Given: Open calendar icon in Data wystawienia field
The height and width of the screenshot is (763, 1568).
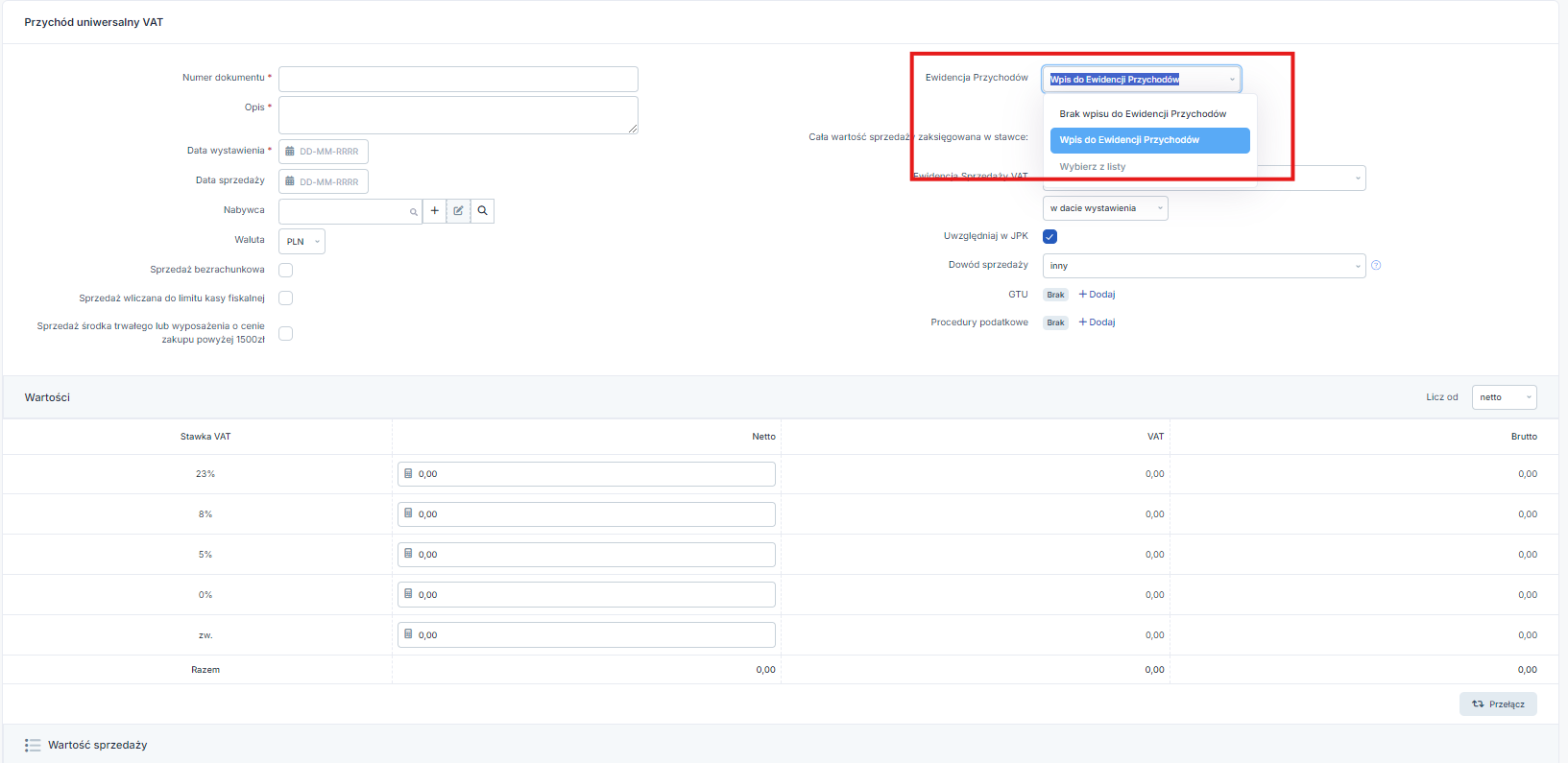Looking at the screenshot, I should [x=290, y=152].
